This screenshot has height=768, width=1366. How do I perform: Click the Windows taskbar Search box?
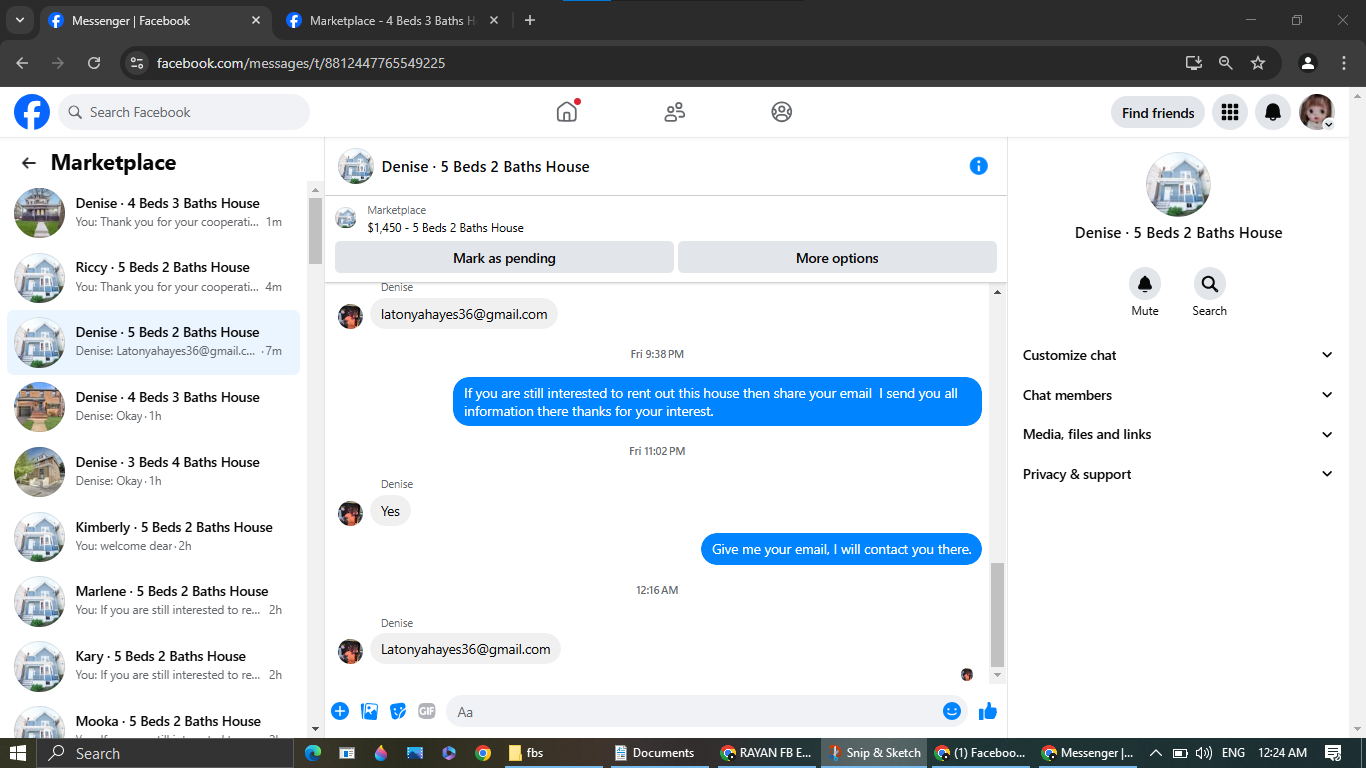[x=164, y=753]
